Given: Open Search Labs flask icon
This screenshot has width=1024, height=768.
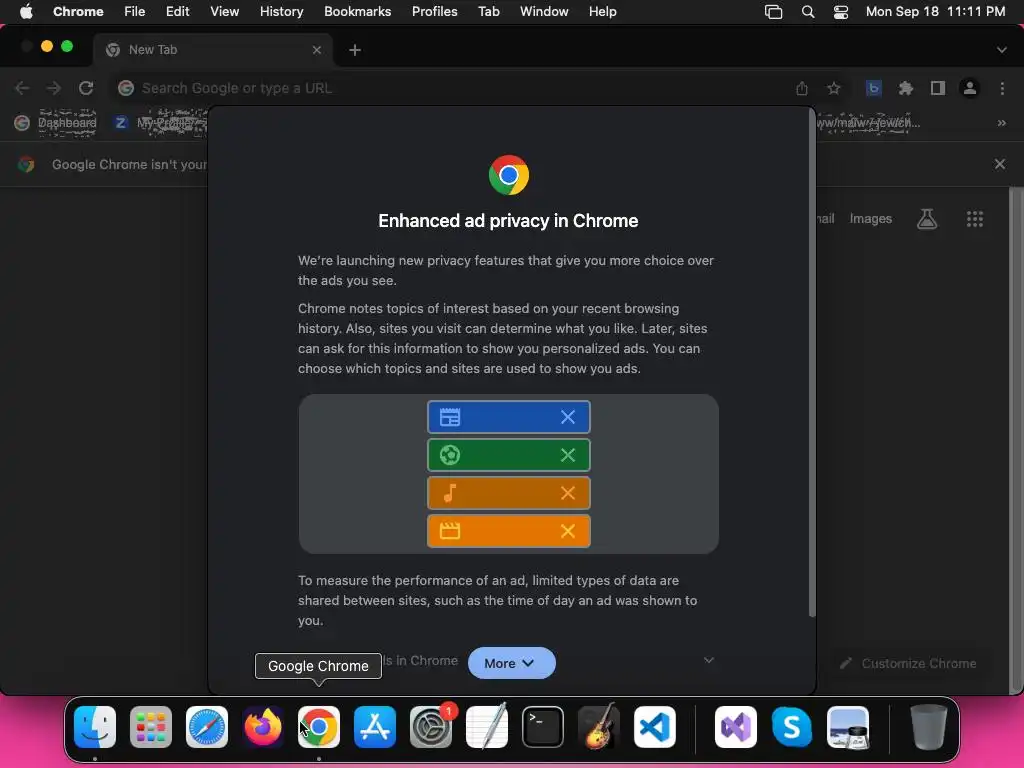Looking at the screenshot, I should pyautogui.click(x=927, y=219).
